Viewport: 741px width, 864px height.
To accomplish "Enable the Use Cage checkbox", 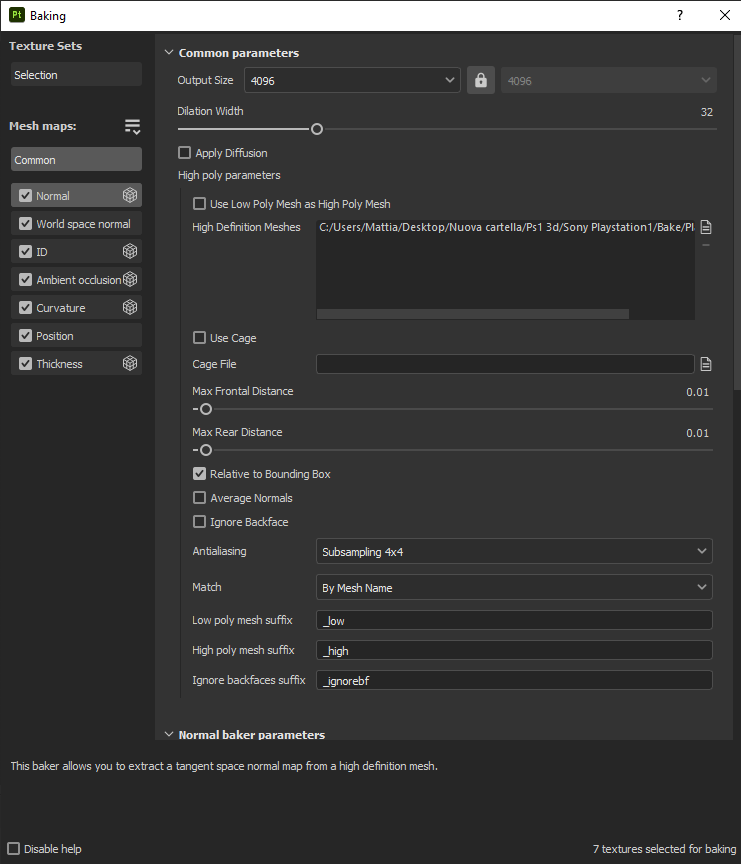I will (200, 338).
